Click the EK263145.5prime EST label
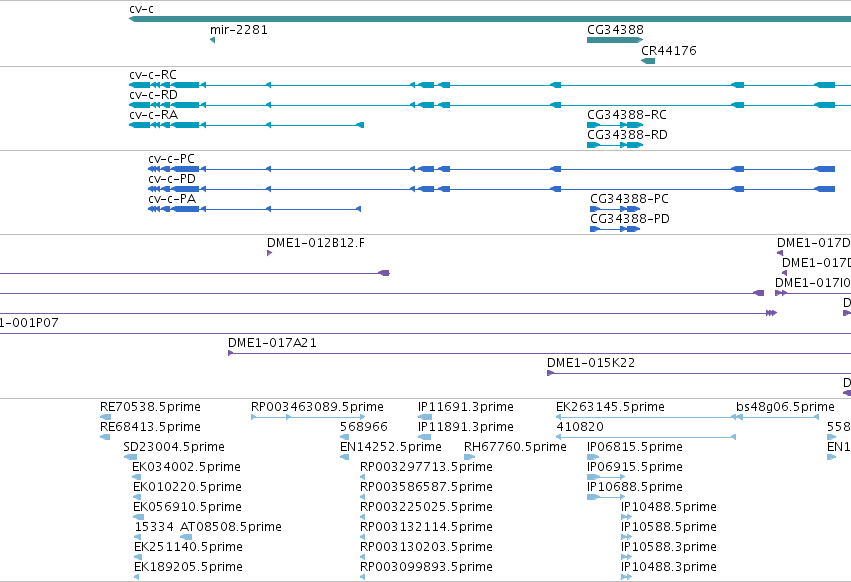The image size is (851, 582). [x=610, y=407]
